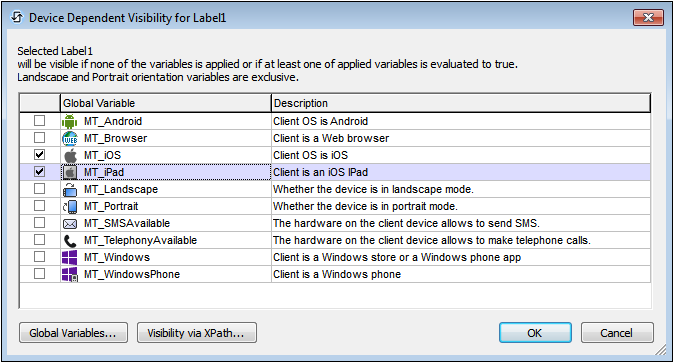Screen dimensions: 674x363
Task: Click the Description column header
Action: (461, 103)
